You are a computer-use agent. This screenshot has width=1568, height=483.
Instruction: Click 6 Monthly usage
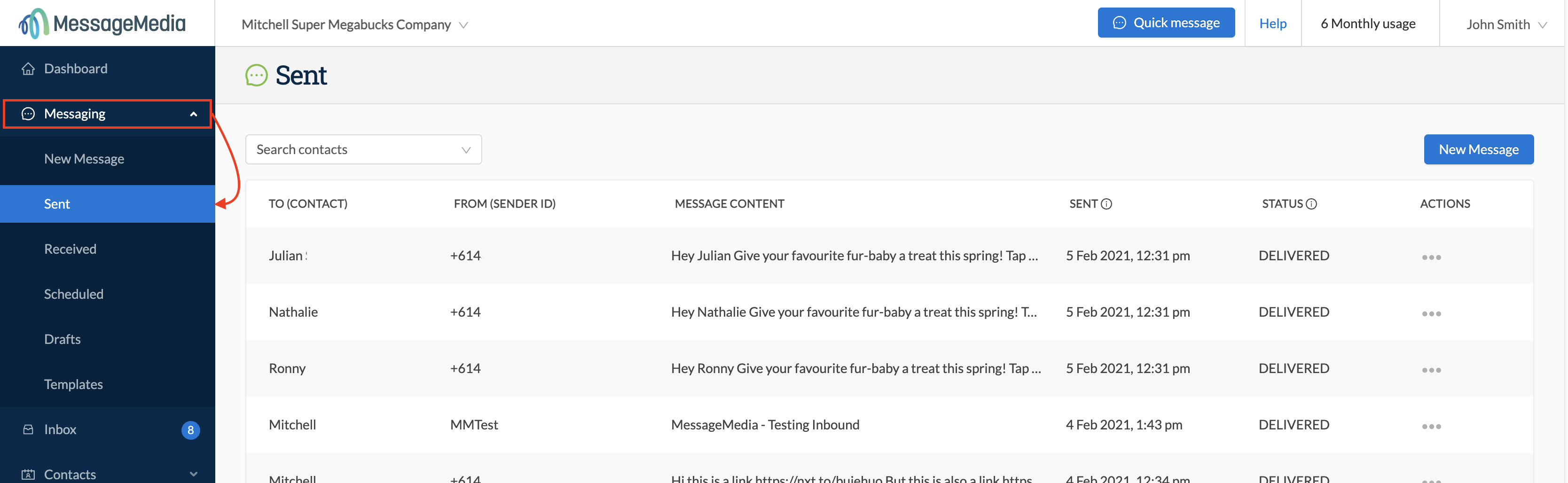(x=1368, y=23)
